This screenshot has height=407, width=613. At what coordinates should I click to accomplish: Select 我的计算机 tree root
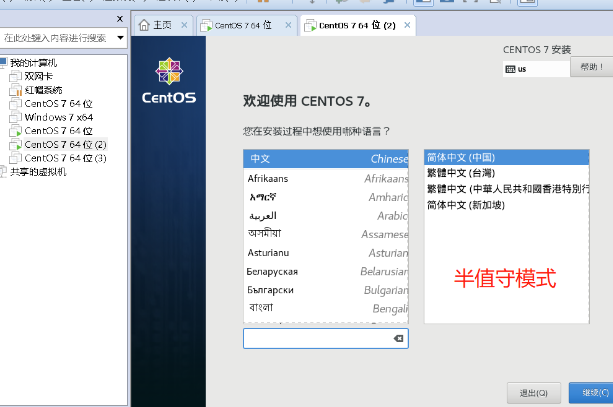(33, 63)
